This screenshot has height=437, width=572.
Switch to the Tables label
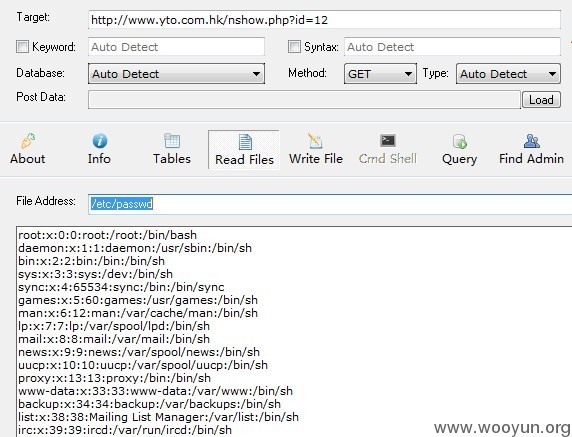(172, 159)
